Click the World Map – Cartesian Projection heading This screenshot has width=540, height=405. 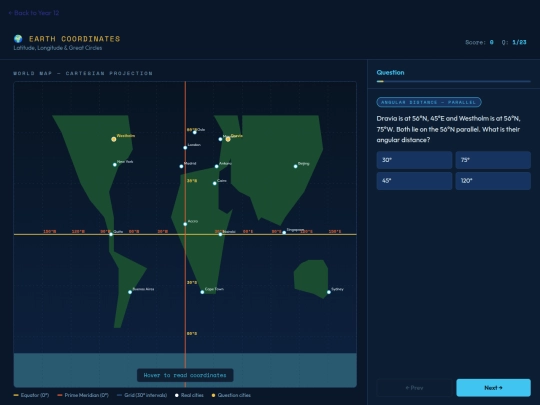pyautogui.click(x=83, y=73)
